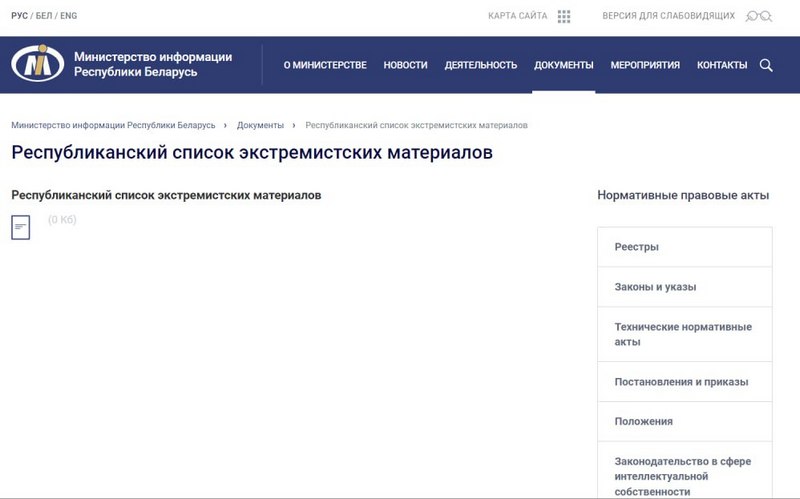The width and height of the screenshot is (800, 499).
Task: Open the Деятельность menu
Action: tap(481, 65)
